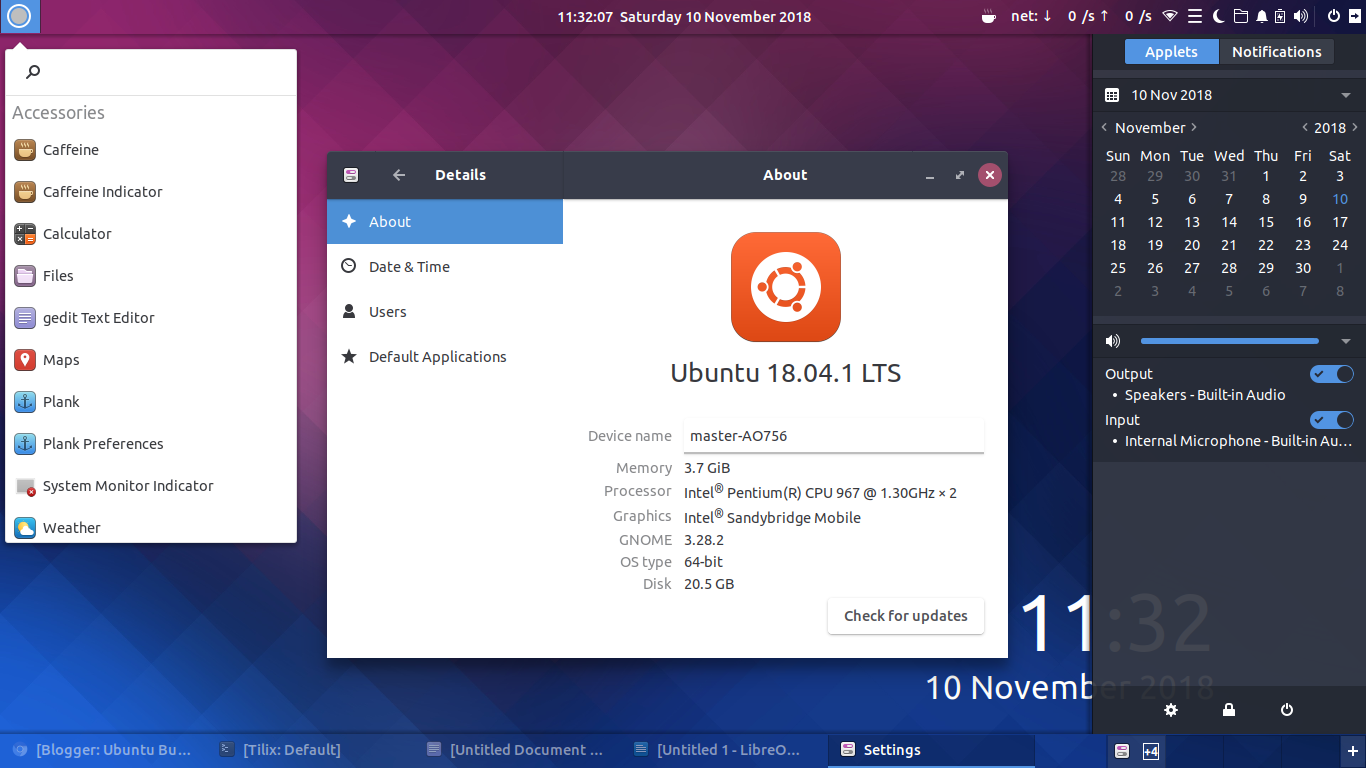Go to next month after November

pos(1194,128)
